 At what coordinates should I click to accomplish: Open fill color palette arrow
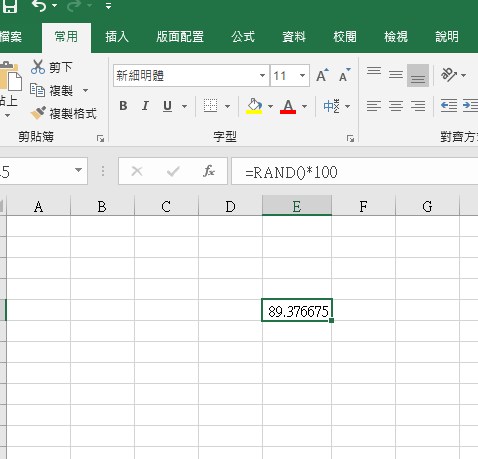(270, 106)
